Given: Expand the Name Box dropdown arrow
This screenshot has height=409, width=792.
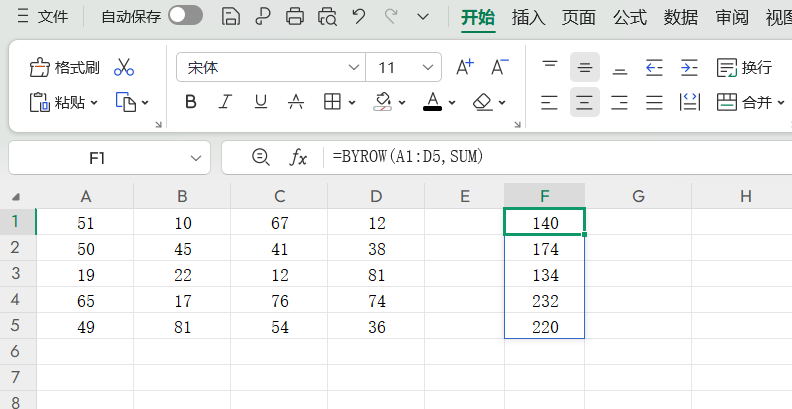Looking at the screenshot, I should tap(195, 158).
